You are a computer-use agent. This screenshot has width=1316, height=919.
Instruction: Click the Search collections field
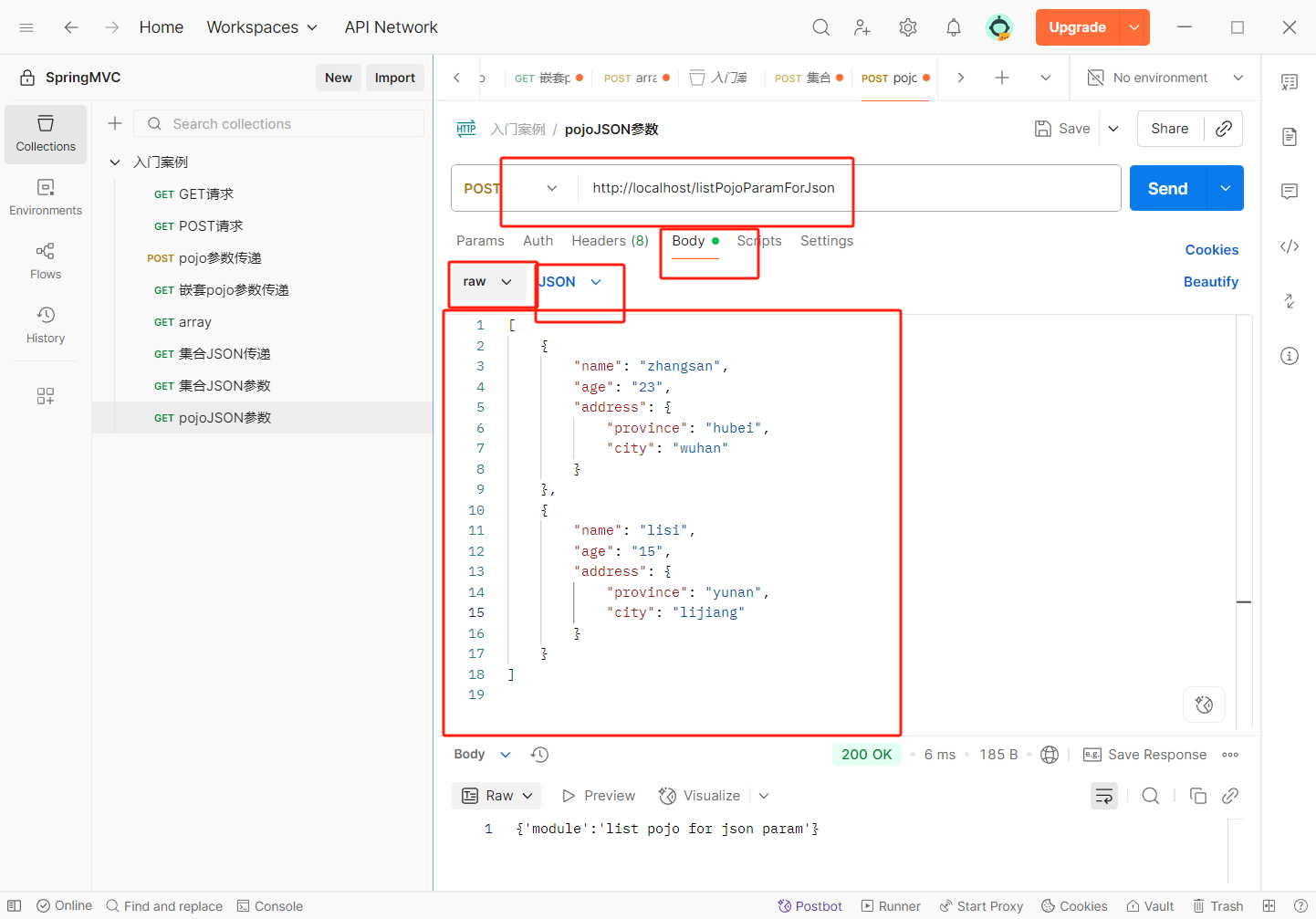pos(279,123)
